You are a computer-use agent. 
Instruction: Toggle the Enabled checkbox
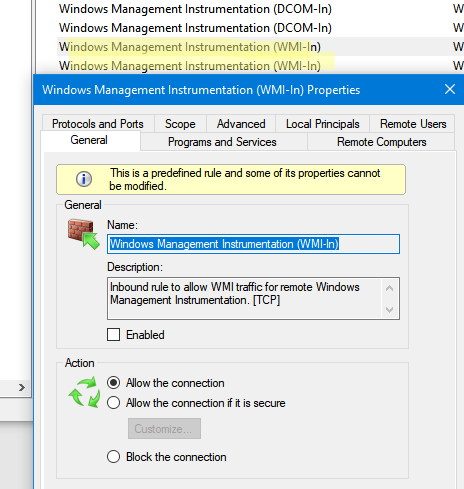113,334
